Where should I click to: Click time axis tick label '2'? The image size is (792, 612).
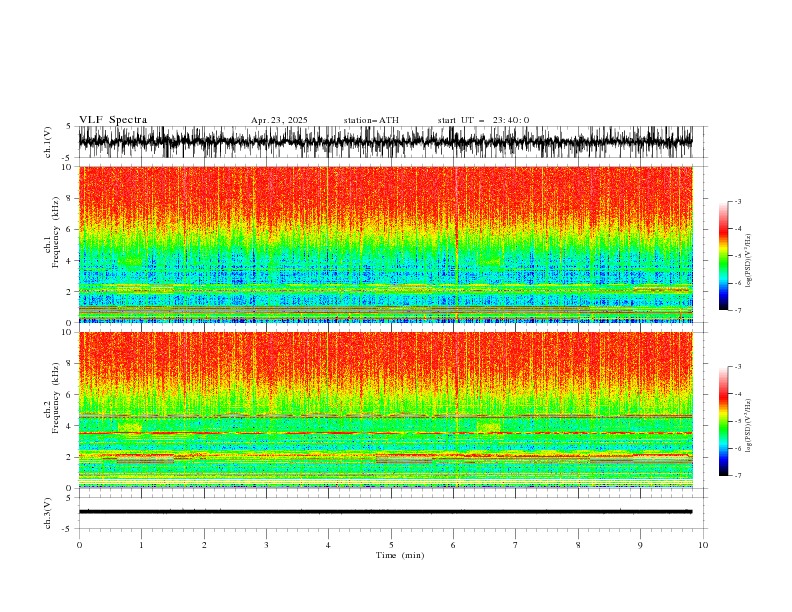click(204, 545)
